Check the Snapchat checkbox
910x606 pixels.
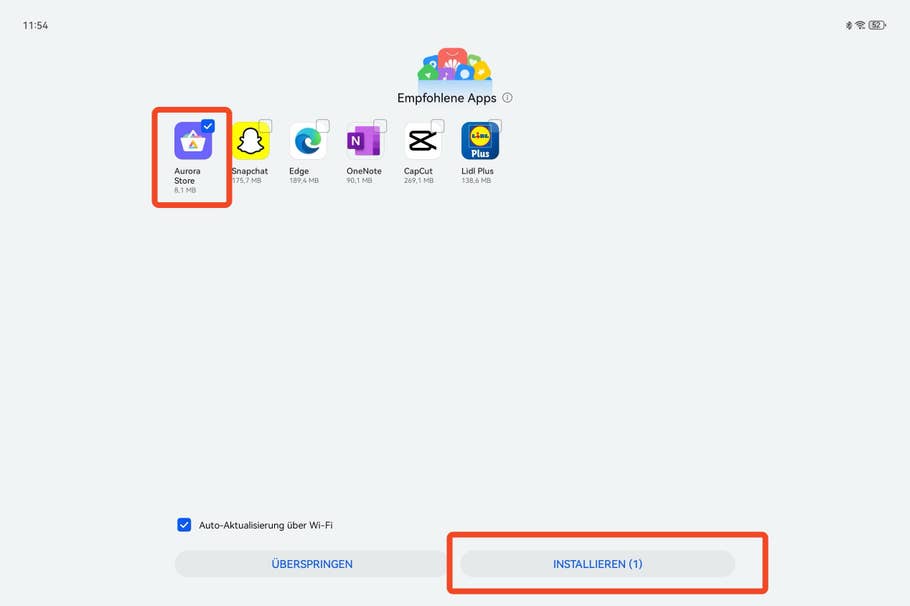(263, 124)
